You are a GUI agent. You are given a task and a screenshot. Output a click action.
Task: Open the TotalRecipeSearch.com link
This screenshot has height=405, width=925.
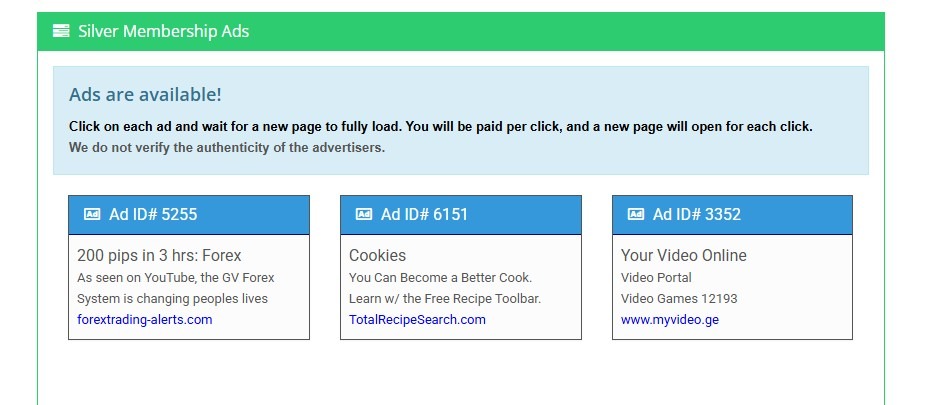point(417,320)
